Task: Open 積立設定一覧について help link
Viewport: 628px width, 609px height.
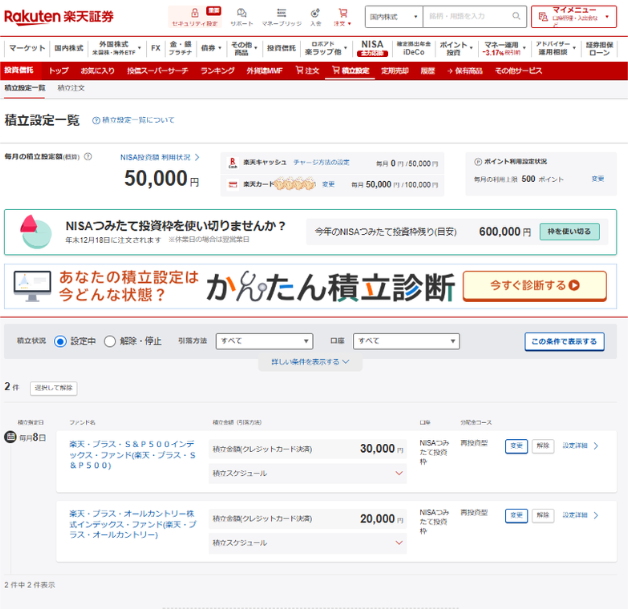Action: [138, 120]
